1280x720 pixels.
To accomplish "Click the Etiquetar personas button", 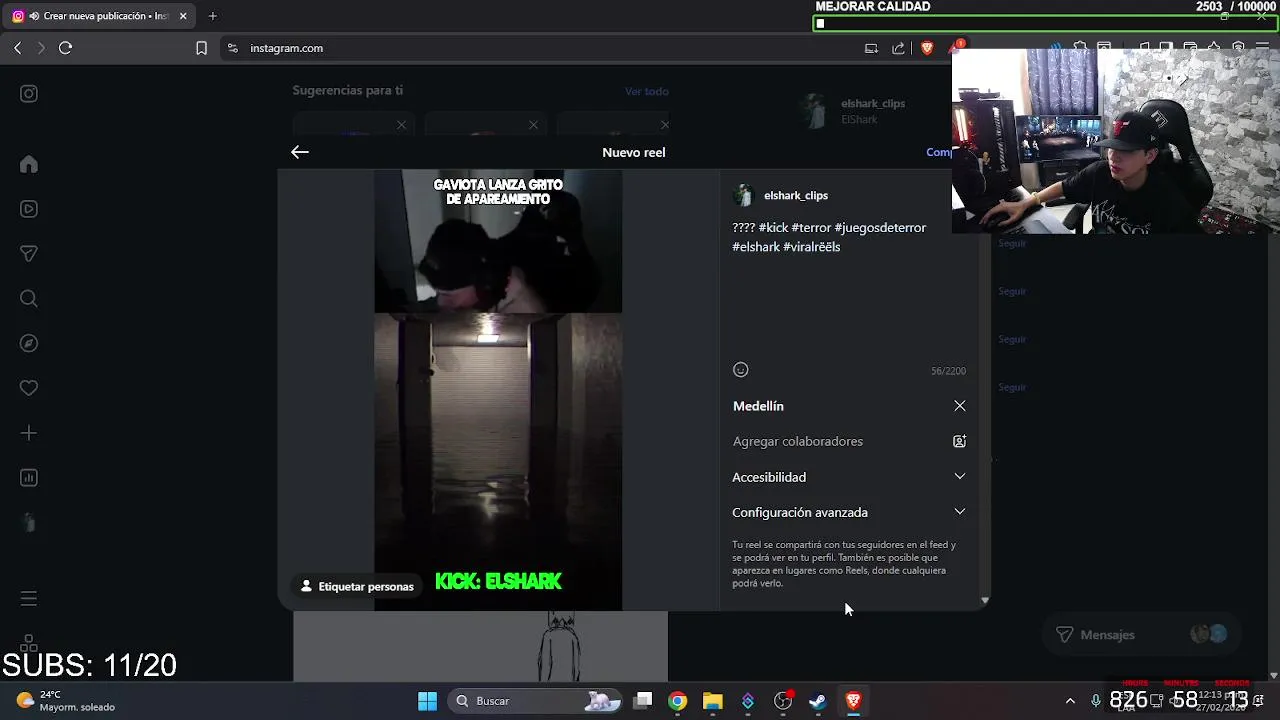I will (x=357, y=587).
